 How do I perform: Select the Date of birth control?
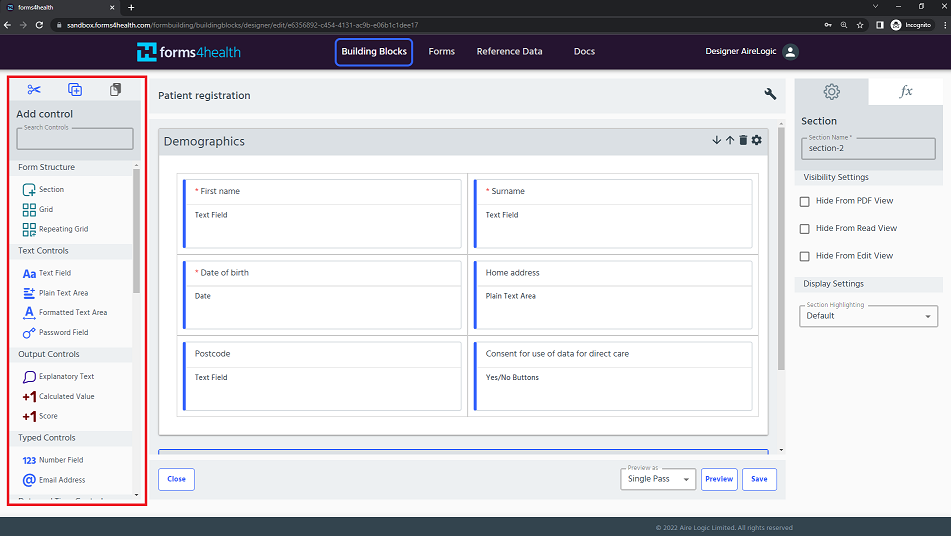point(322,295)
